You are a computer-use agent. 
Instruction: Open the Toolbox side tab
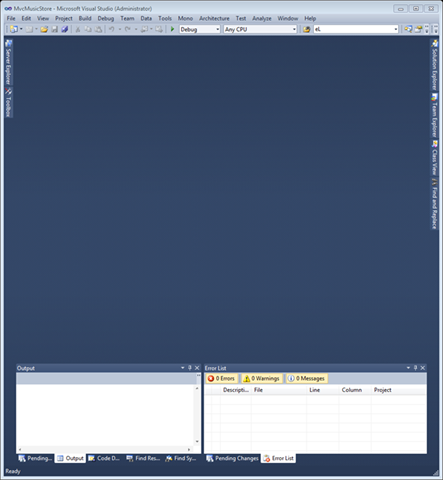[x=8, y=103]
